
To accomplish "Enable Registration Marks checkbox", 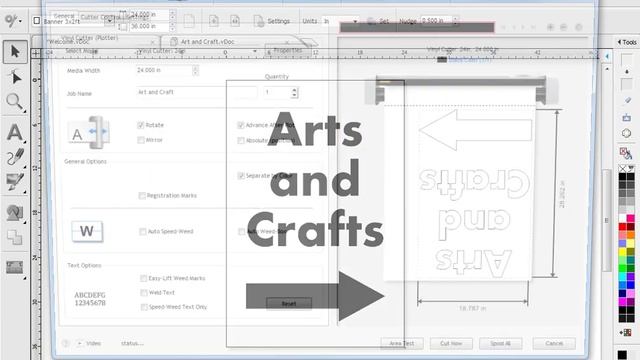I will point(142,196).
